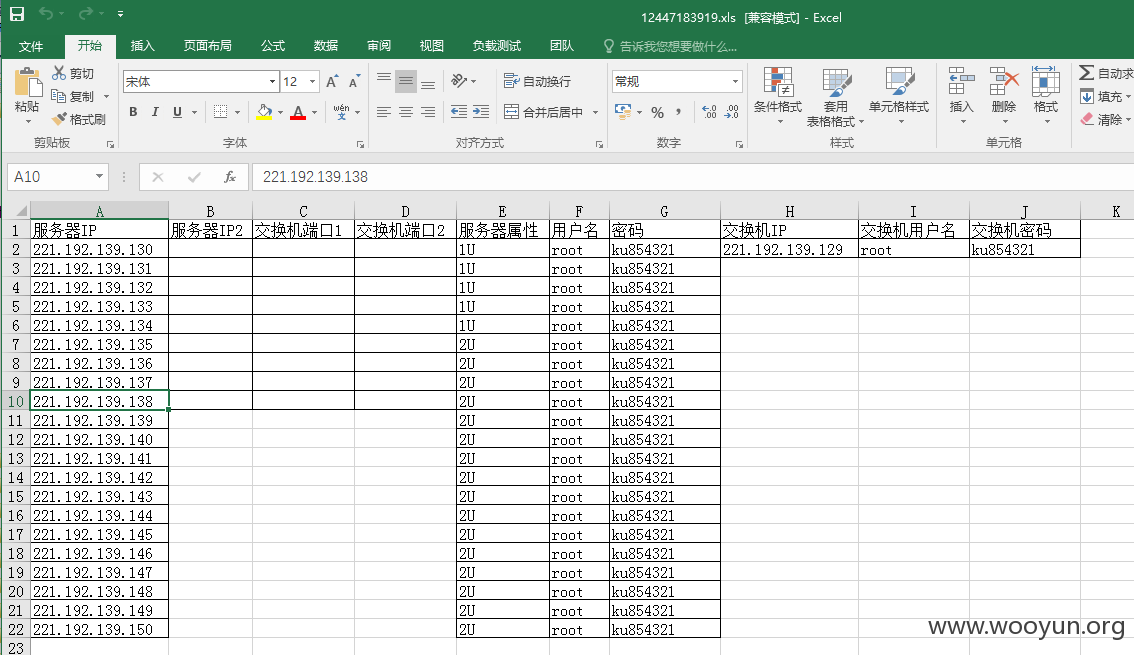Viewport: 1134px width, 655px height.
Task: Open merge and center dropdown arrow
Action: coord(595,113)
